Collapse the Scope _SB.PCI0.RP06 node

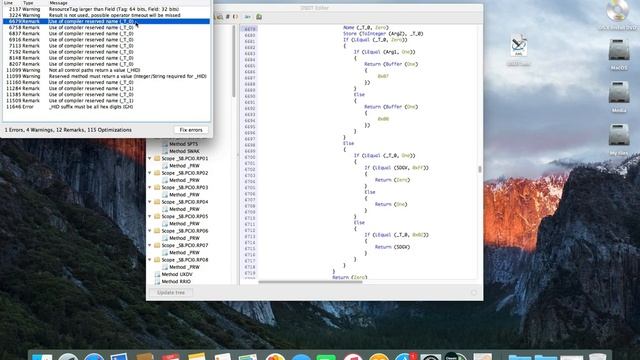pos(150,231)
